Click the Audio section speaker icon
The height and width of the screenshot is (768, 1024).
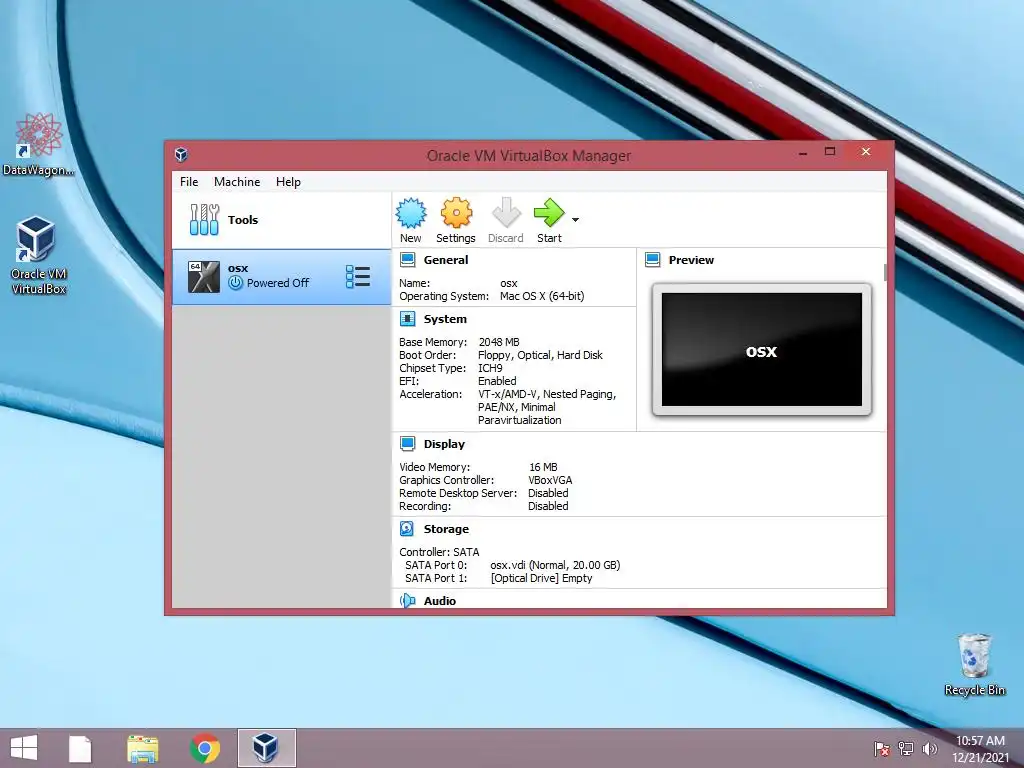point(408,601)
